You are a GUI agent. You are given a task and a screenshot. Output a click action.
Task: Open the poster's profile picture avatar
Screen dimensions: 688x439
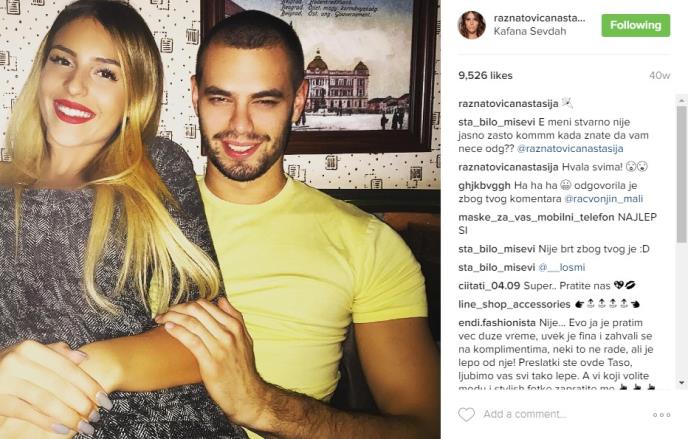tap(471, 25)
